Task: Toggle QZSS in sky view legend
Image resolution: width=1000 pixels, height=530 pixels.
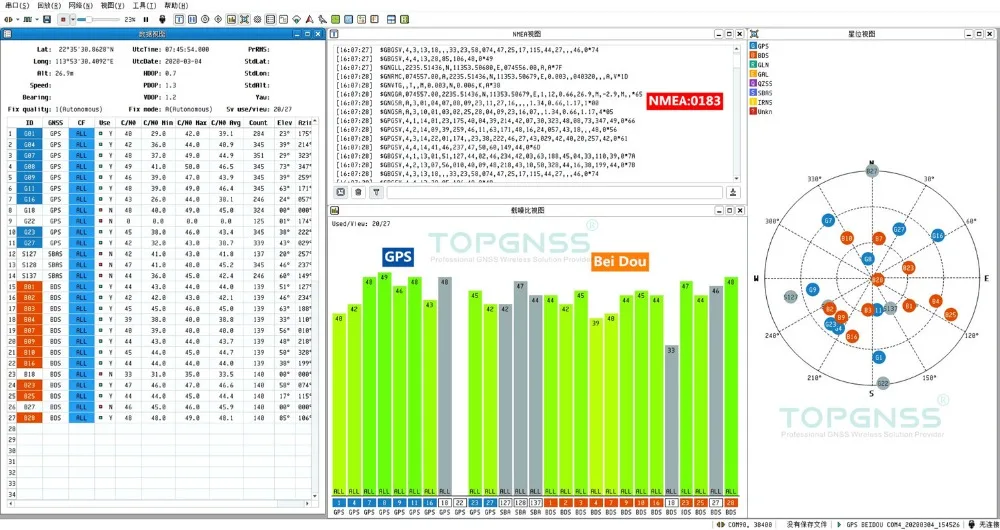Action: point(761,83)
